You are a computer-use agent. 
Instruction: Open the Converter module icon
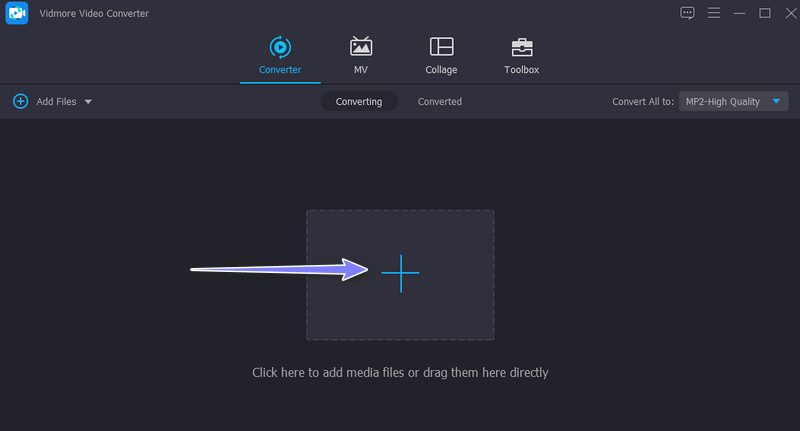pos(279,47)
